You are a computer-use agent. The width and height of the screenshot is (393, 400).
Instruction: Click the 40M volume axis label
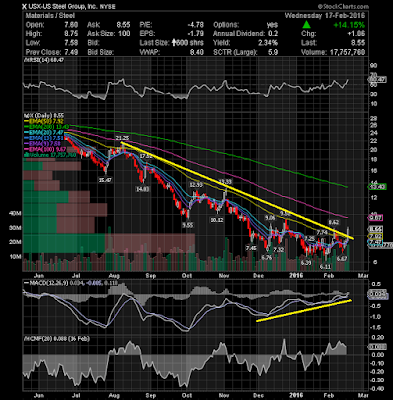pyautogui.click(x=15, y=213)
